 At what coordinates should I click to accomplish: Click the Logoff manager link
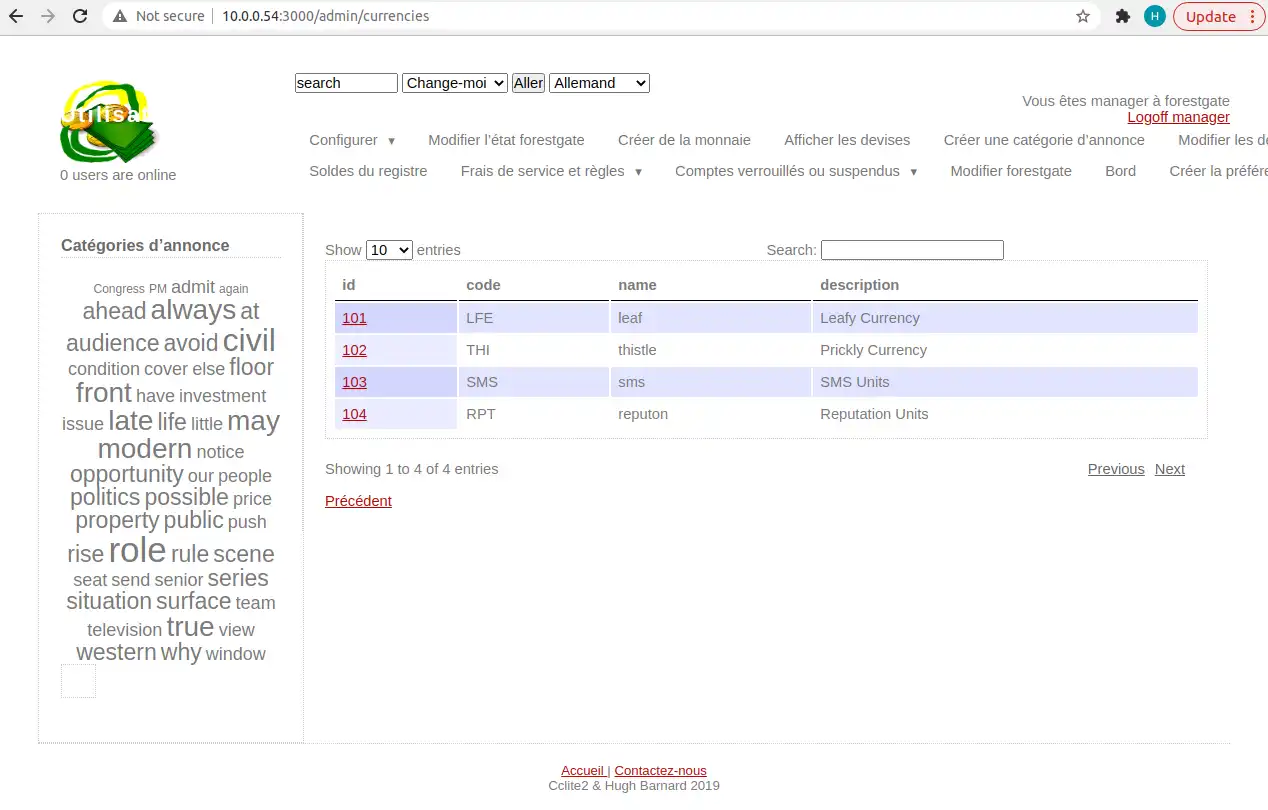1178,117
